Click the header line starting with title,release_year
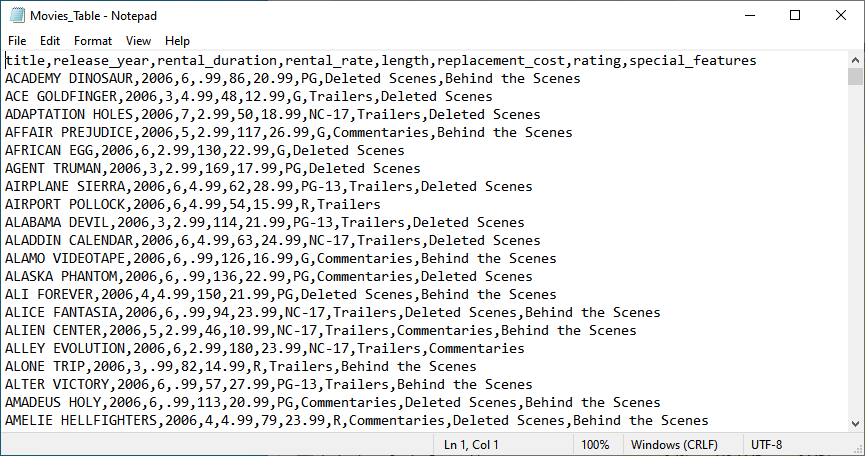 coord(380,61)
